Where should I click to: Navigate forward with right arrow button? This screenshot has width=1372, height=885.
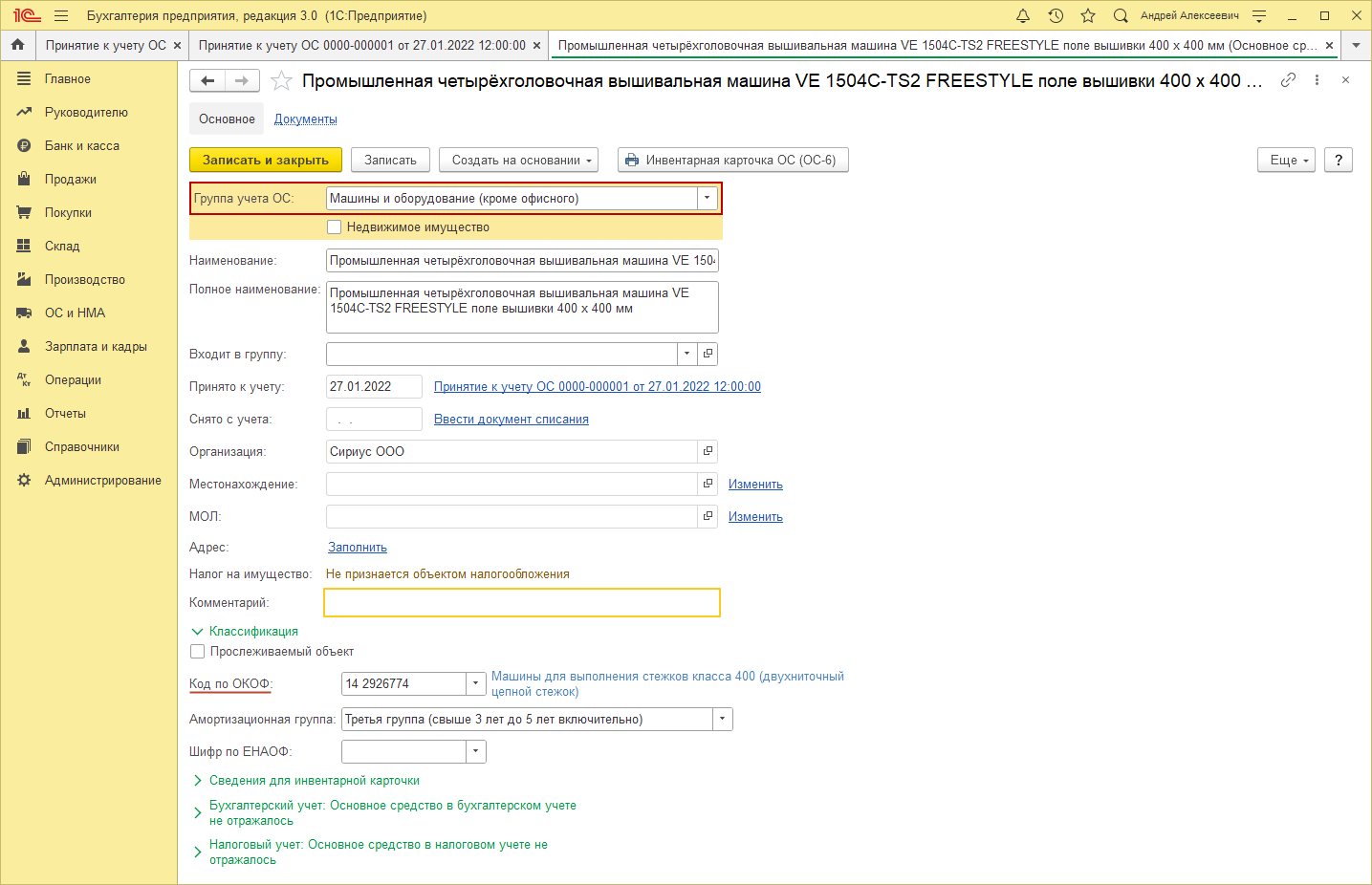pyautogui.click(x=242, y=81)
